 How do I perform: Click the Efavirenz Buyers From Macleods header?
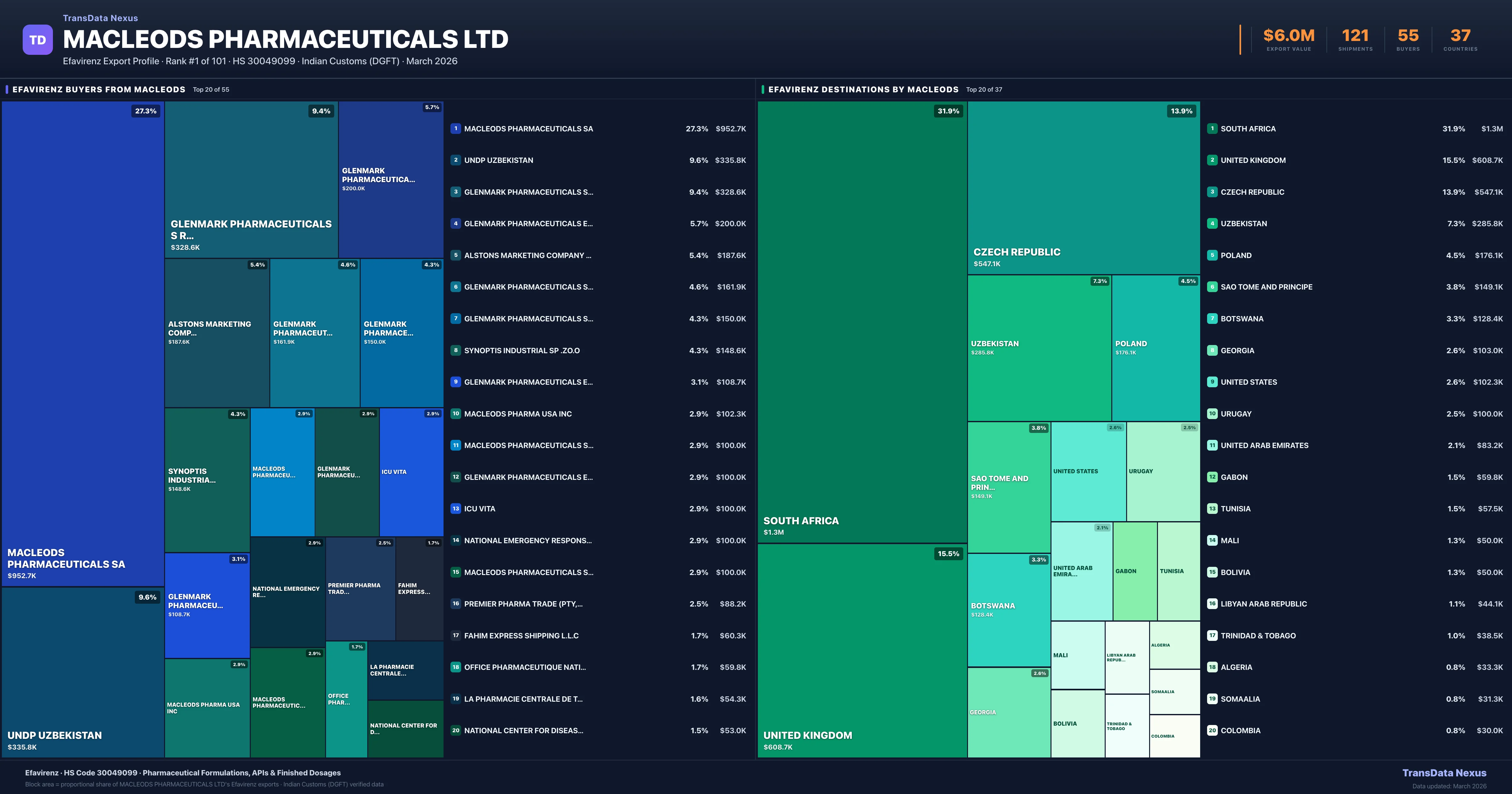click(99, 89)
